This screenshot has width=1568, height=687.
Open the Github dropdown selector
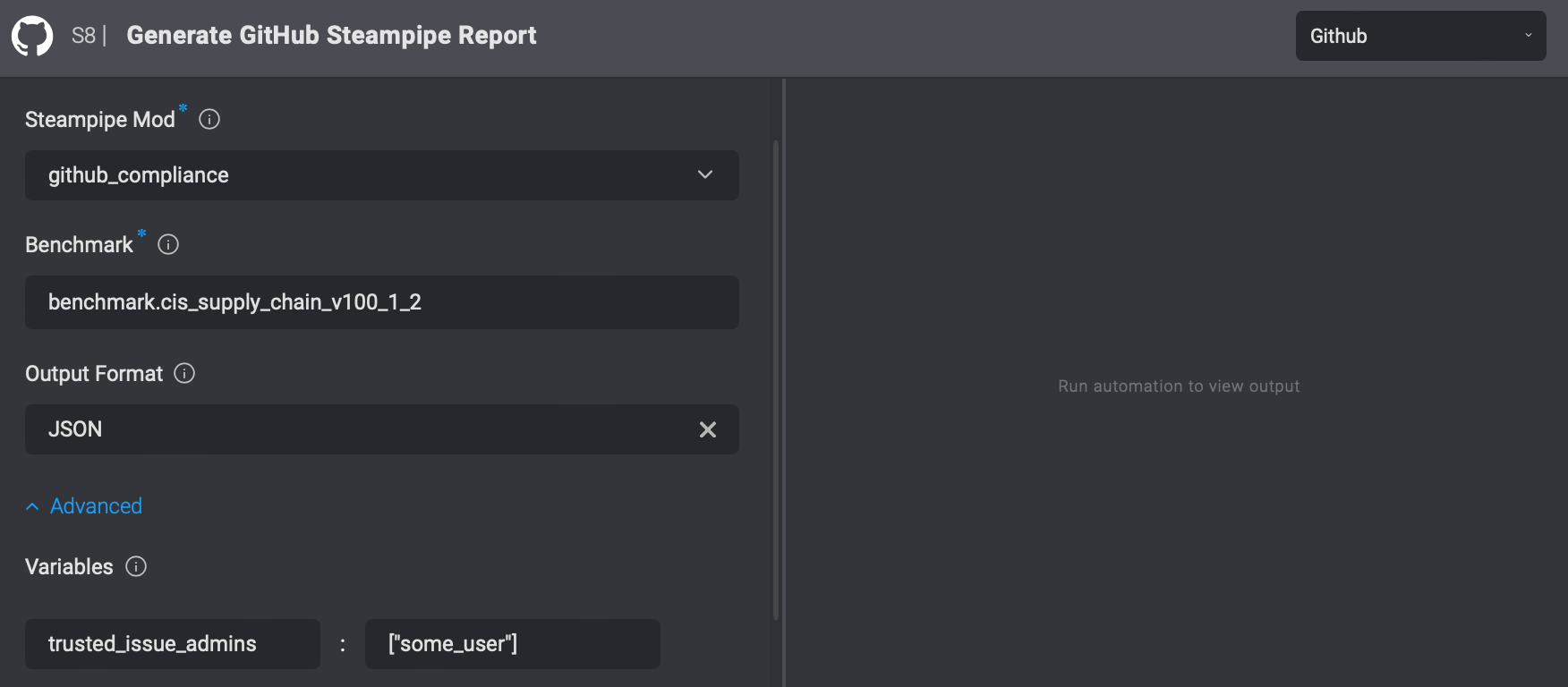click(x=1420, y=36)
